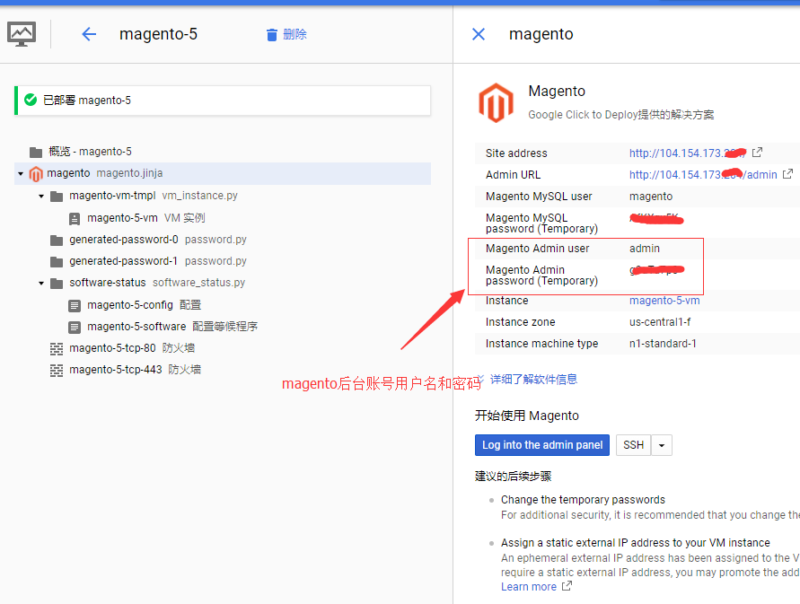800x604 pixels.
Task: Click the us-central1-f zone value
Action: [x=660, y=322]
